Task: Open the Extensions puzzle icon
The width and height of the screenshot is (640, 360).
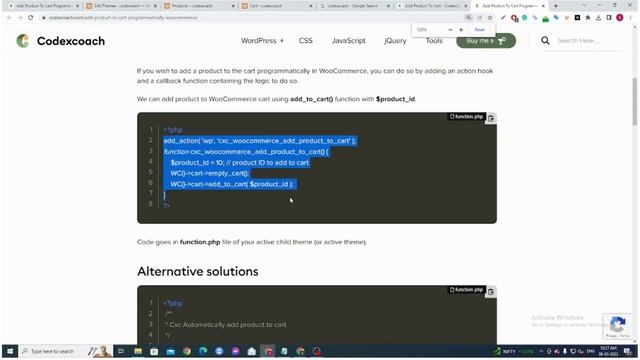Action: pyautogui.click(x=588, y=18)
